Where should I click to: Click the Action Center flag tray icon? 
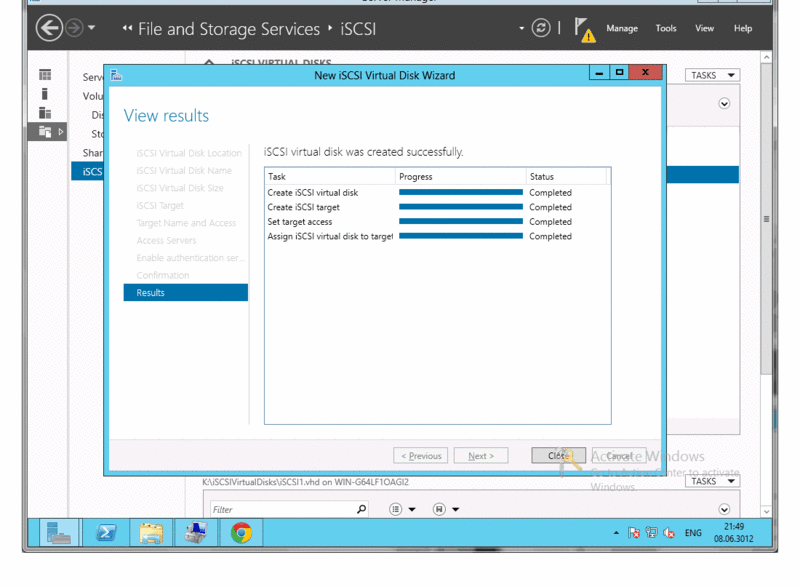pyautogui.click(x=634, y=533)
